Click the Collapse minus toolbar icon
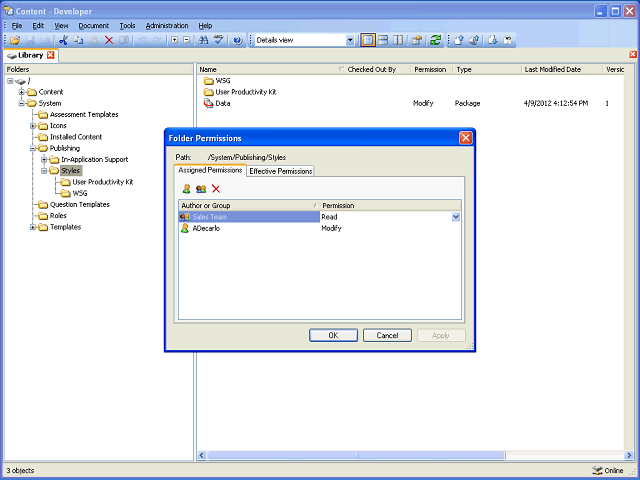 click(187, 40)
